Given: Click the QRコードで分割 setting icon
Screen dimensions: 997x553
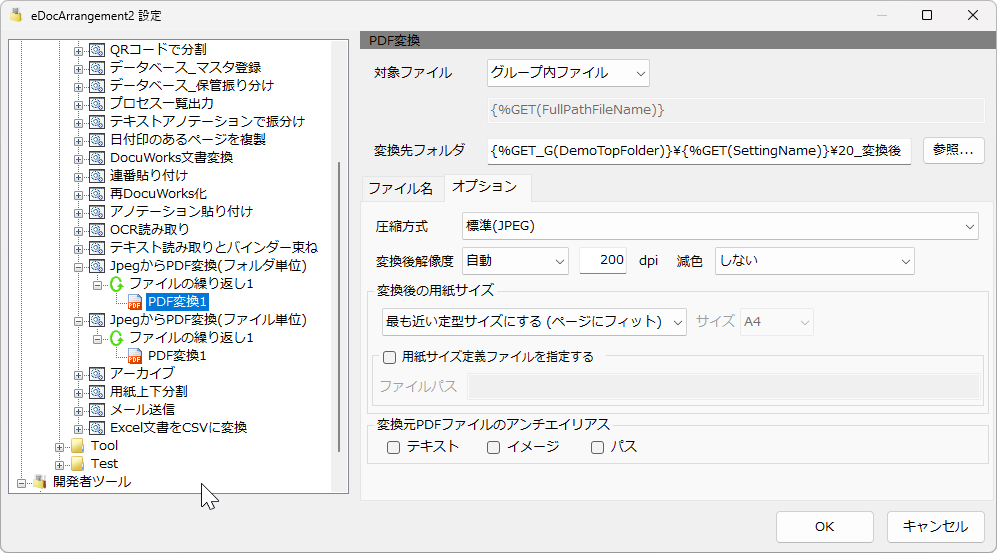Looking at the screenshot, I should click(97, 50).
